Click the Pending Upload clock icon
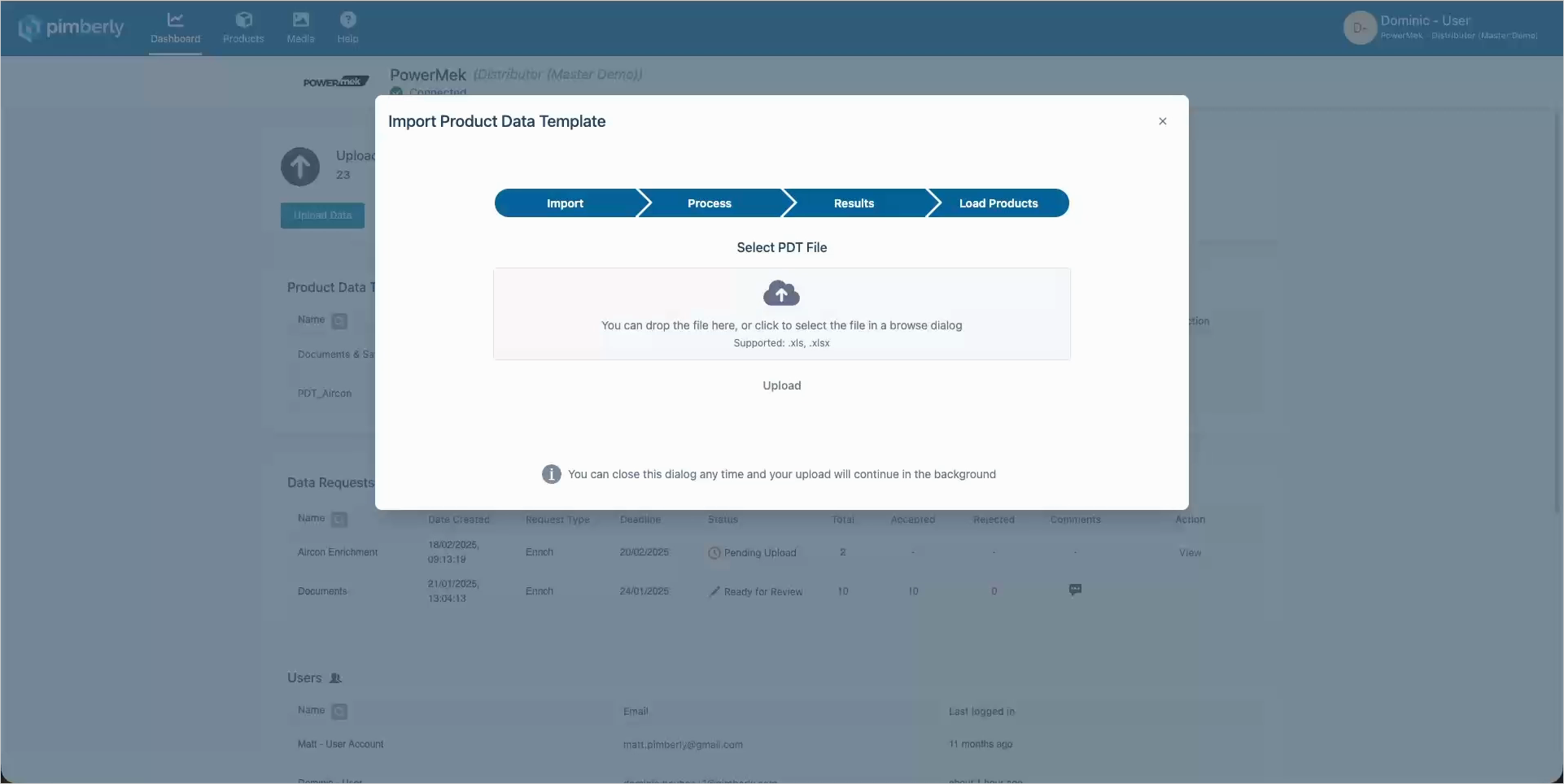This screenshot has height=784, width=1564. [x=714, y=553]
